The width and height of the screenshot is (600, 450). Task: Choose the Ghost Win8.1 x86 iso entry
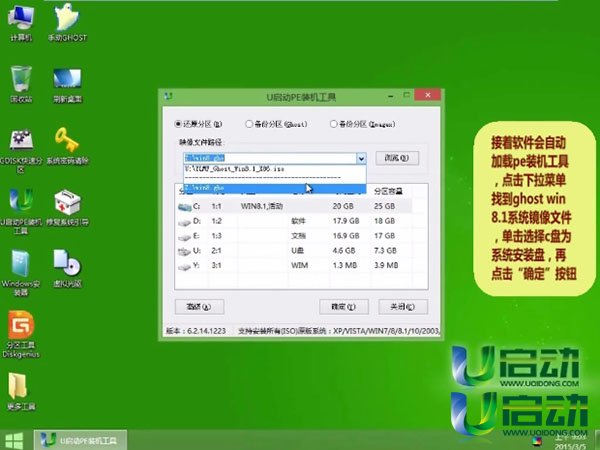tap(275, 169)
